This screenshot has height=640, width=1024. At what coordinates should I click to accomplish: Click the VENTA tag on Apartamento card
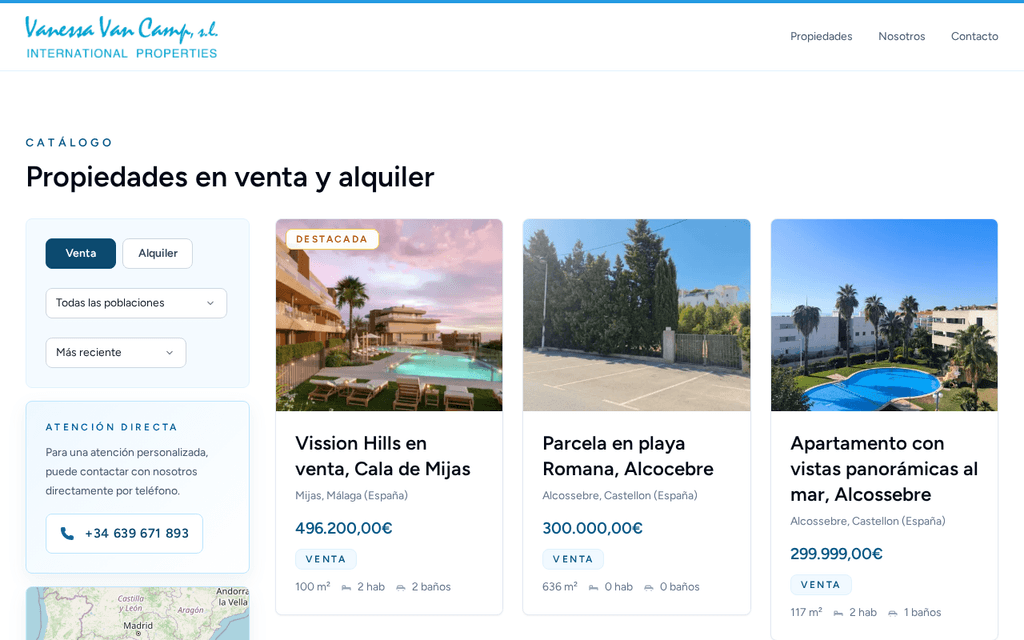click(x=821, y=584)
